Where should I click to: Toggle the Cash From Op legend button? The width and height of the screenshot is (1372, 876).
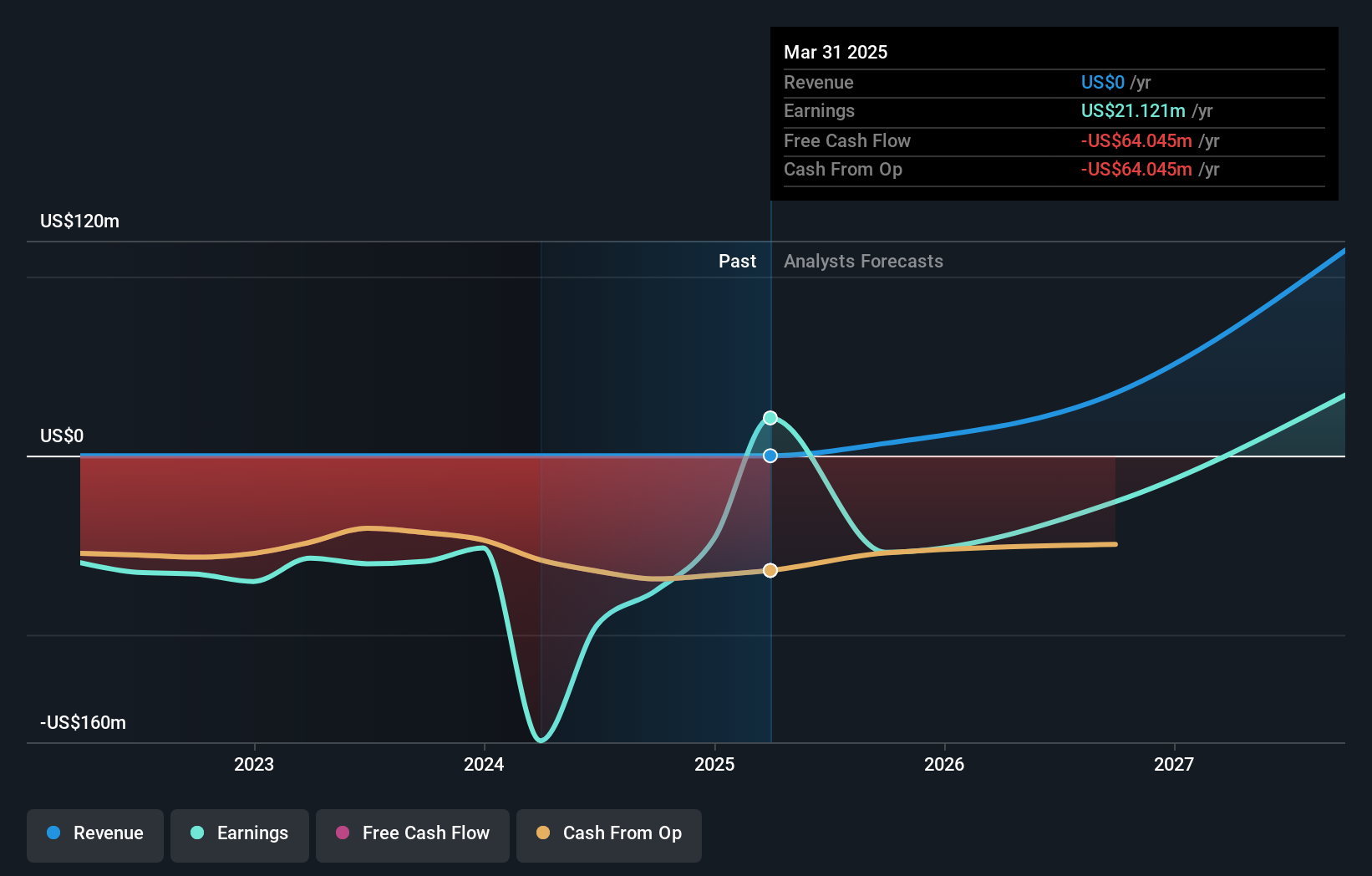(609, 835)
